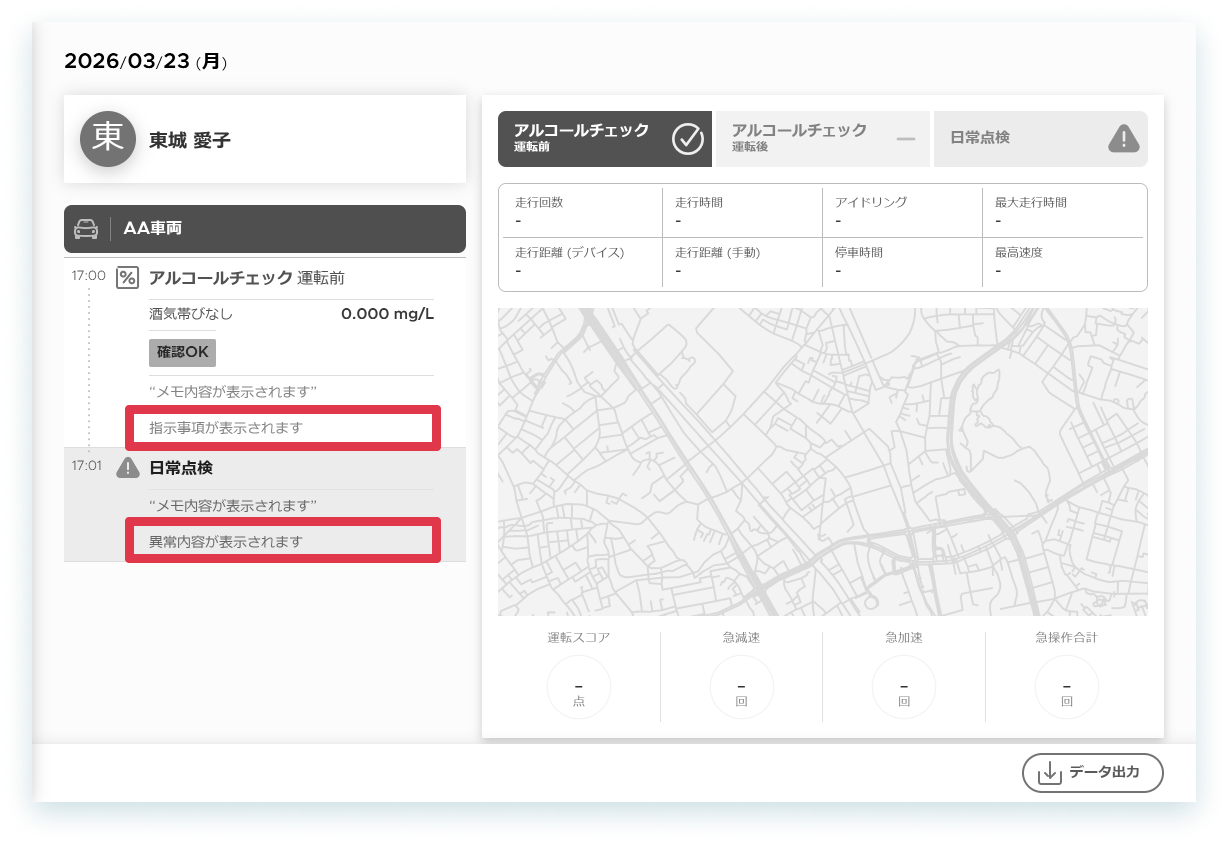Click the map area
The image size is (1228, 844).
[823, 462]
